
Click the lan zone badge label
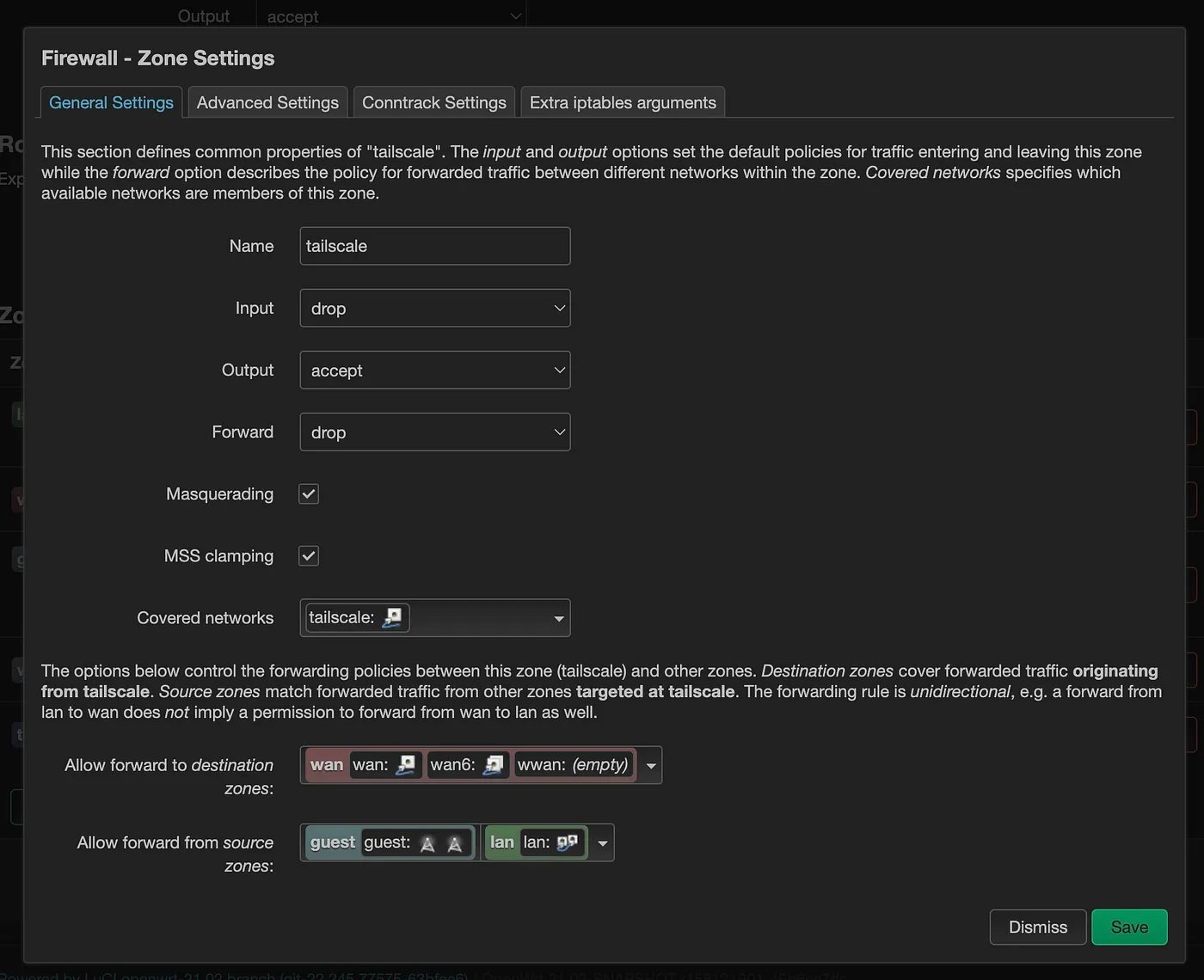click(x=502, y=842)
